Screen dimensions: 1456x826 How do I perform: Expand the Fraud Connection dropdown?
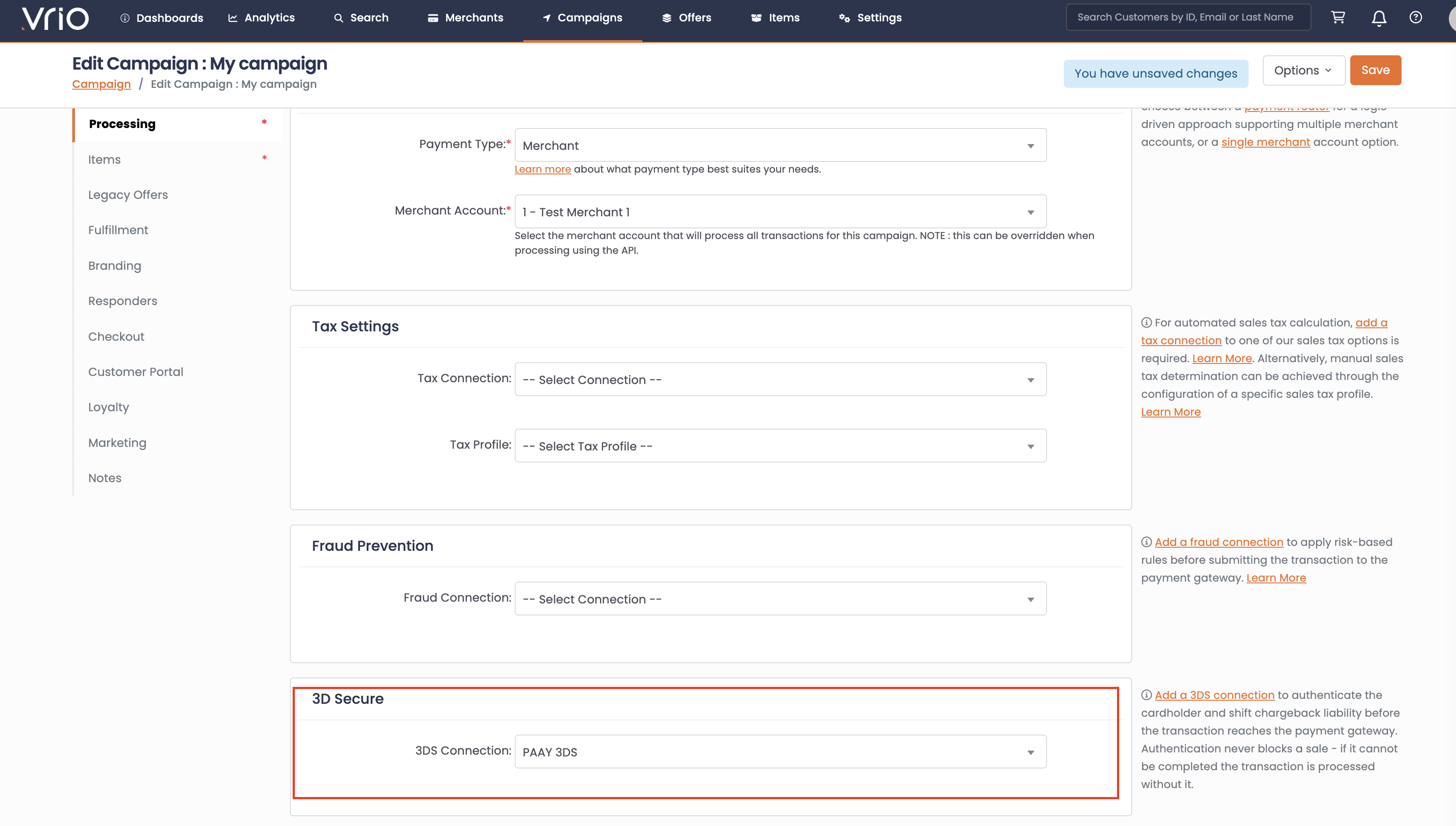click(780, 599)
